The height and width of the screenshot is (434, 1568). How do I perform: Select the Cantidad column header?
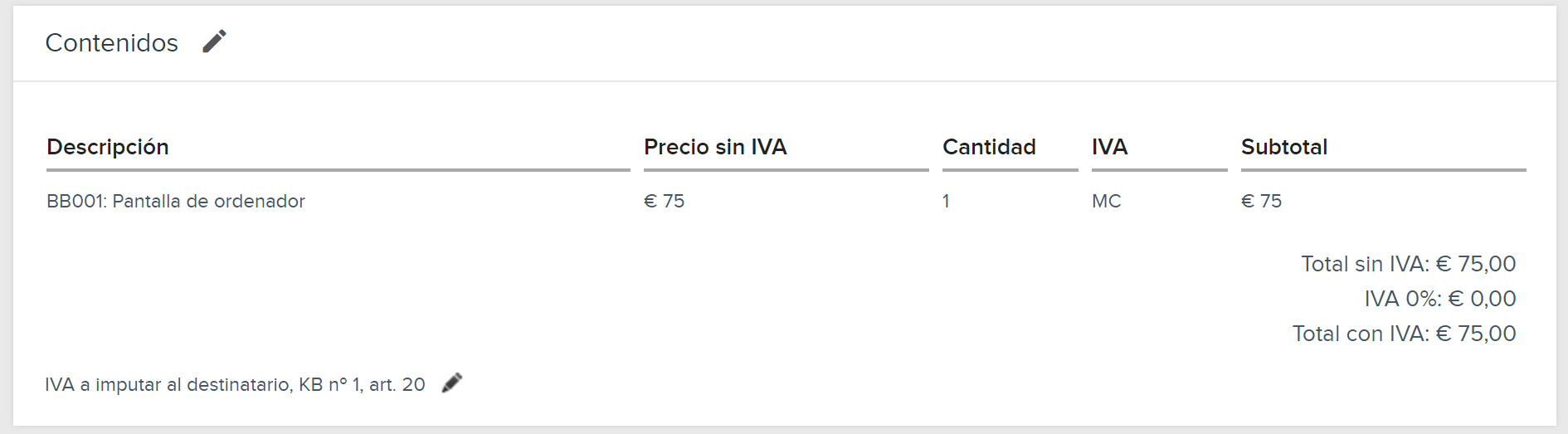[989, 147]
